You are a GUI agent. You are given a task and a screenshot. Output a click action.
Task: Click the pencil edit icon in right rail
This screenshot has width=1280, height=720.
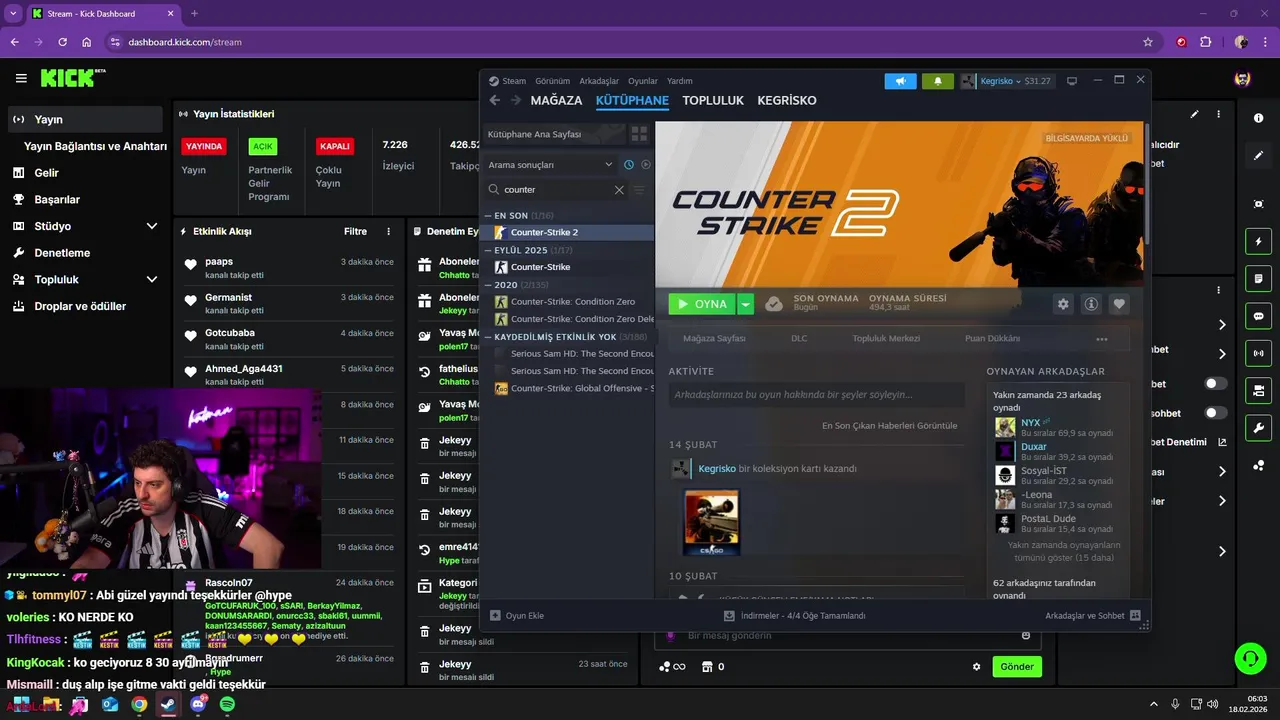pyautogui.click(x=1258, y=155)
